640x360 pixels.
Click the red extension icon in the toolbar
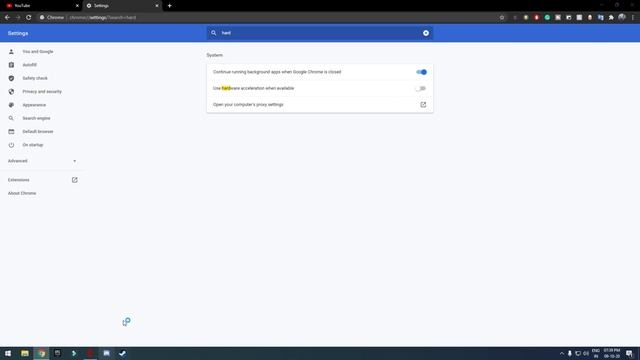pos(537,18)
